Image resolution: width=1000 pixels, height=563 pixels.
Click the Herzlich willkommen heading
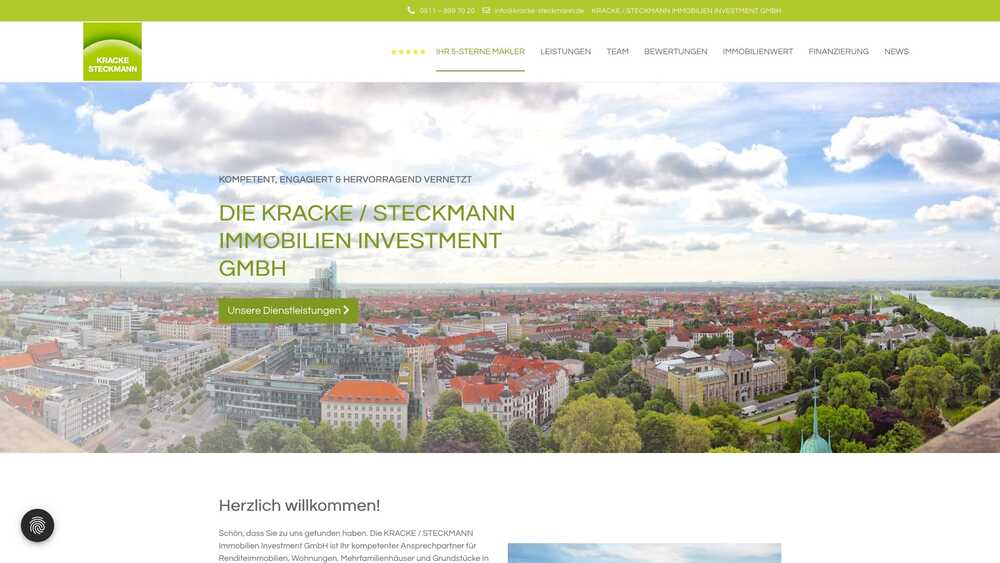[x=299, y=505]
